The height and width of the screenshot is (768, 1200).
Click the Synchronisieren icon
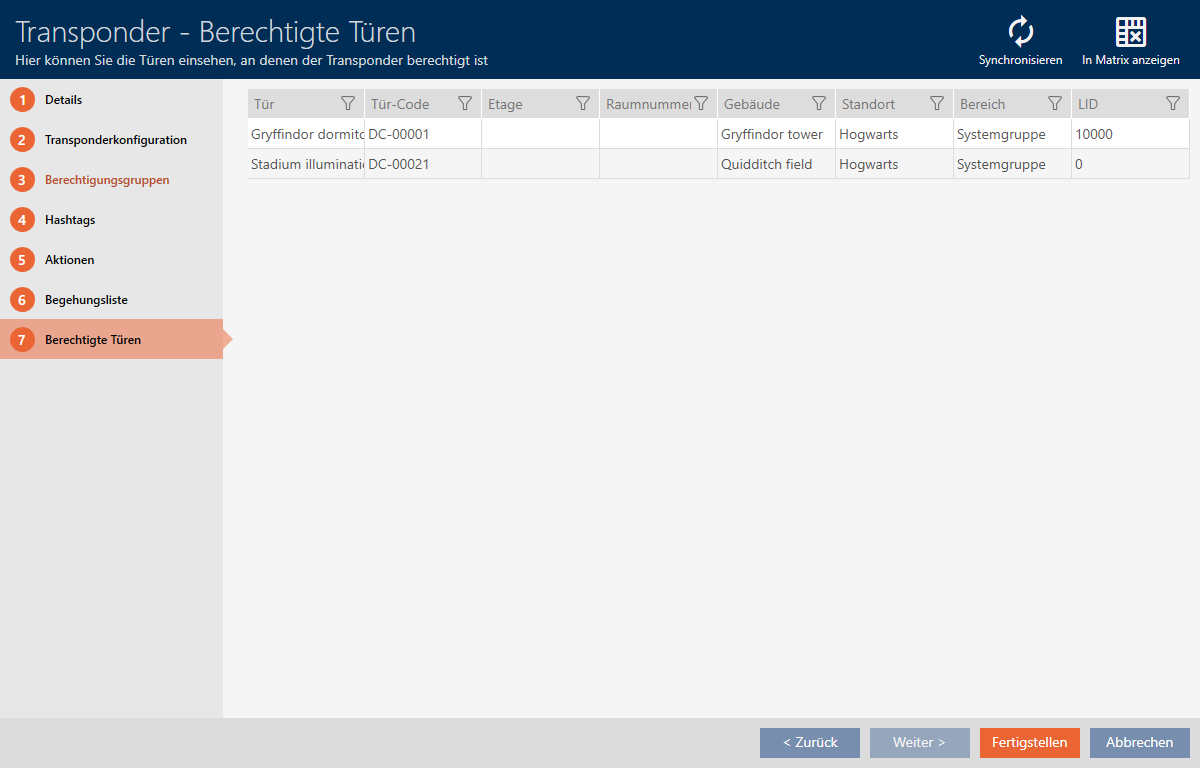pyautogui.click(x=1020, y=33)
